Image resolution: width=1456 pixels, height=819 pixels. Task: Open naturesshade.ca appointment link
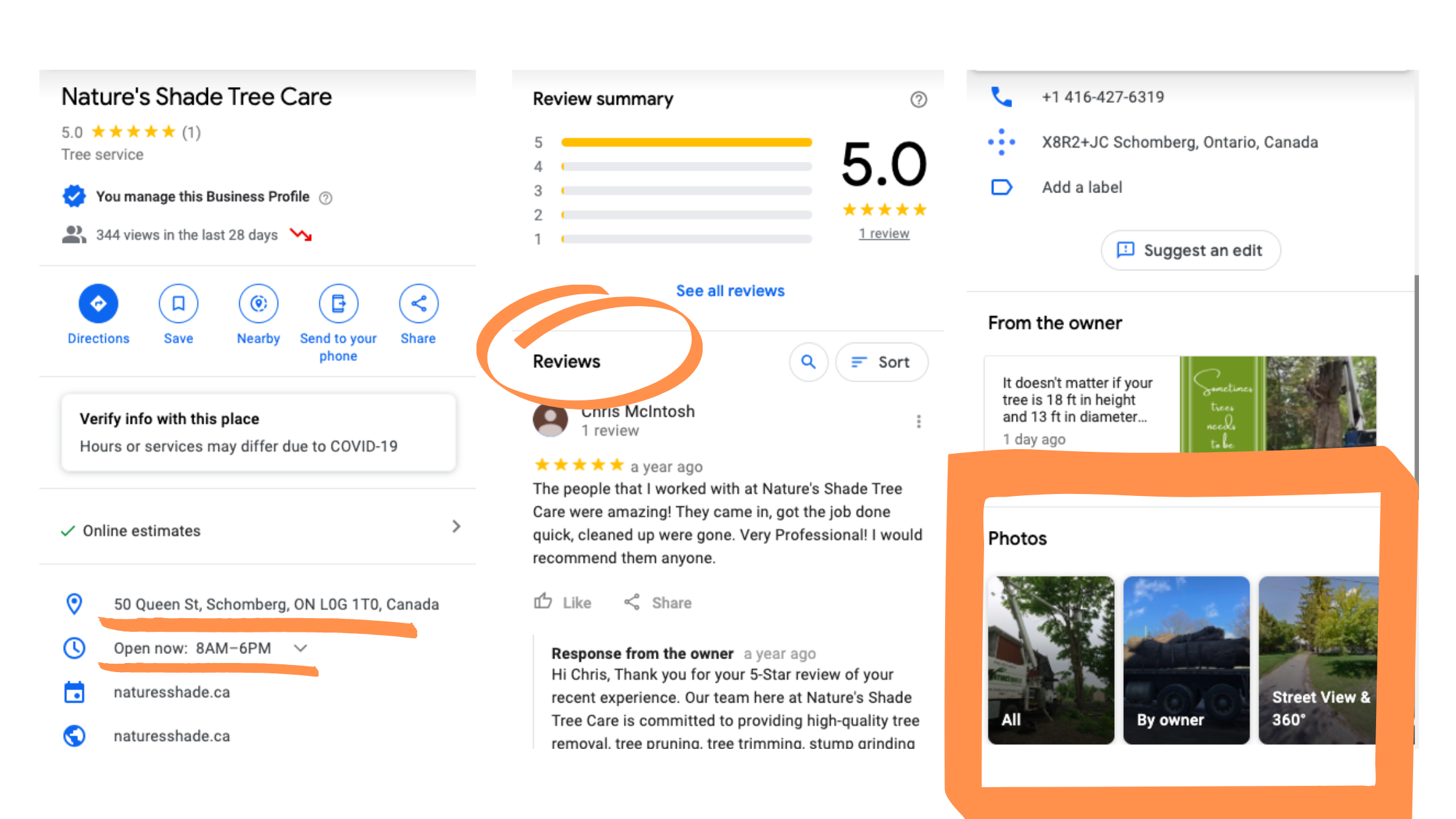click(172, 692)
